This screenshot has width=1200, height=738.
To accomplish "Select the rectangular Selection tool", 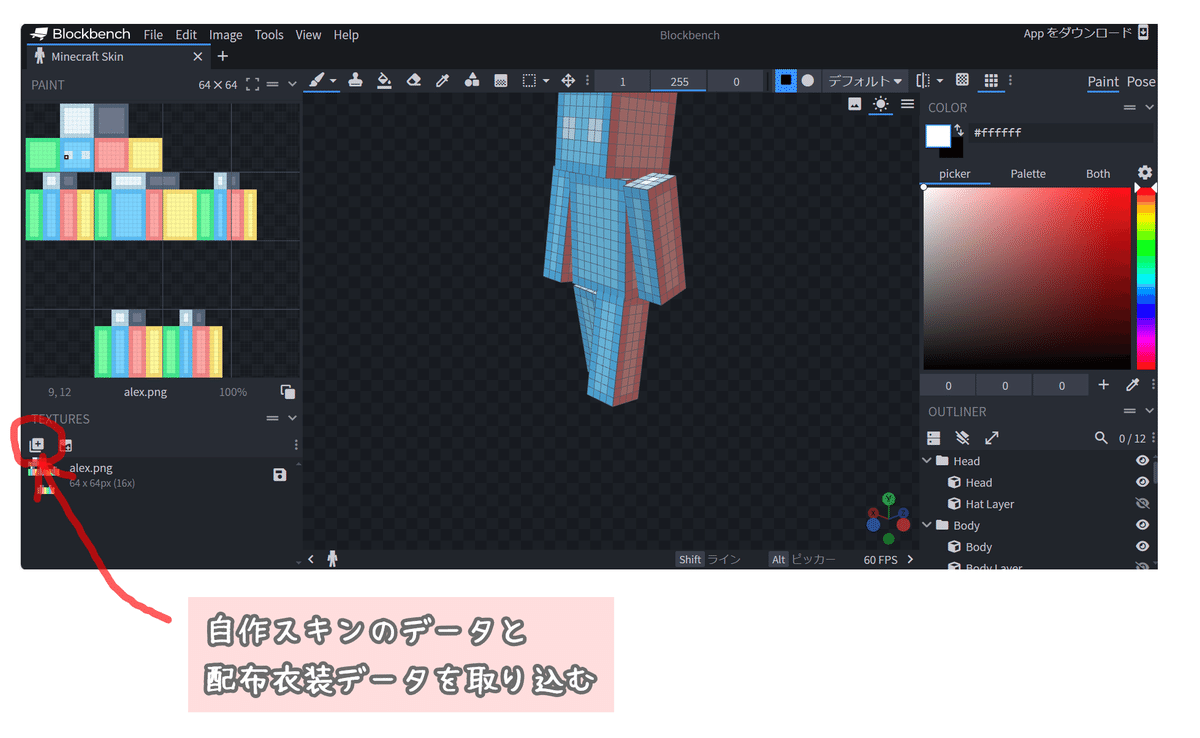I will point(530,81).
